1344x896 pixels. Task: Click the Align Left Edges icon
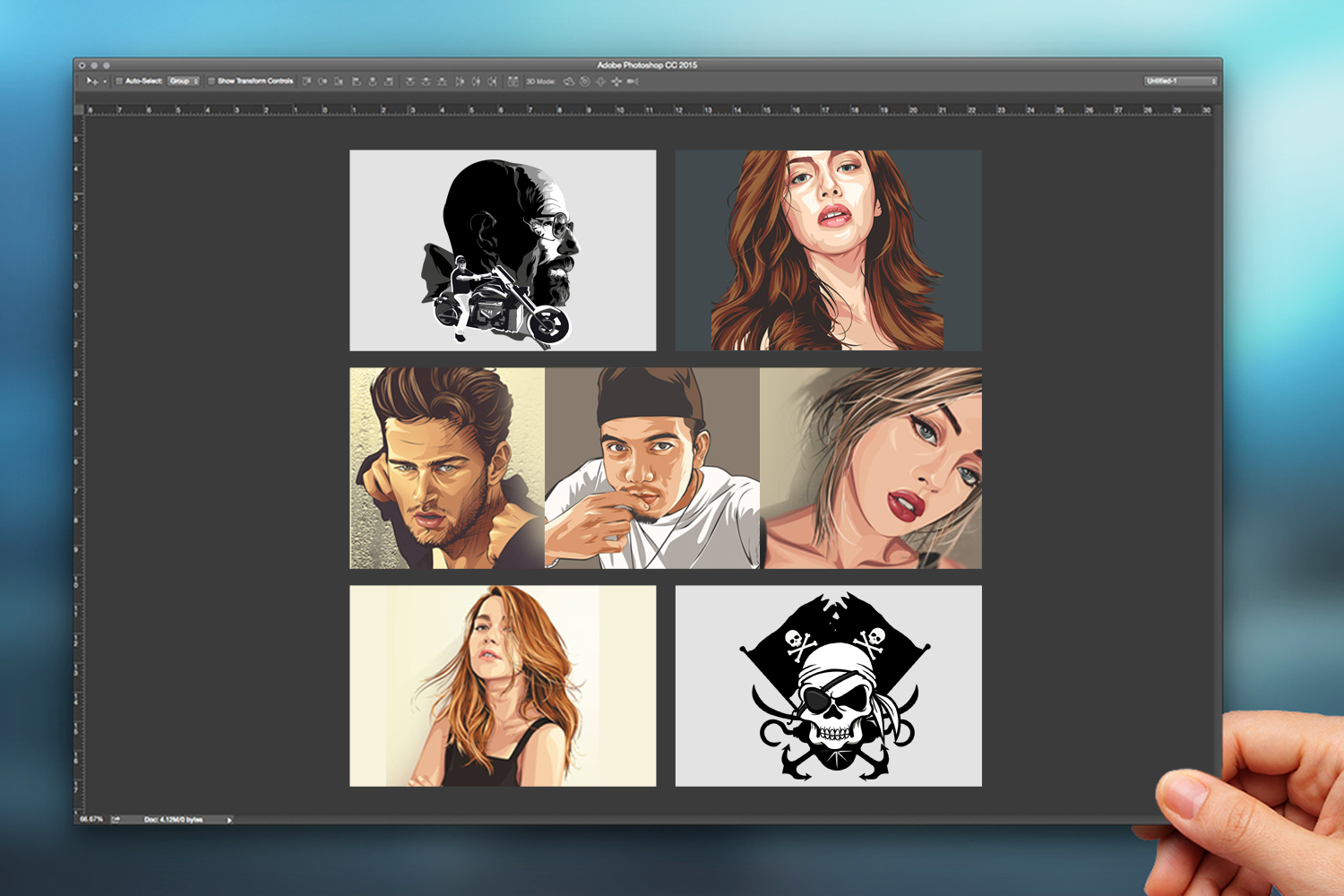click(x=356, y=82)
